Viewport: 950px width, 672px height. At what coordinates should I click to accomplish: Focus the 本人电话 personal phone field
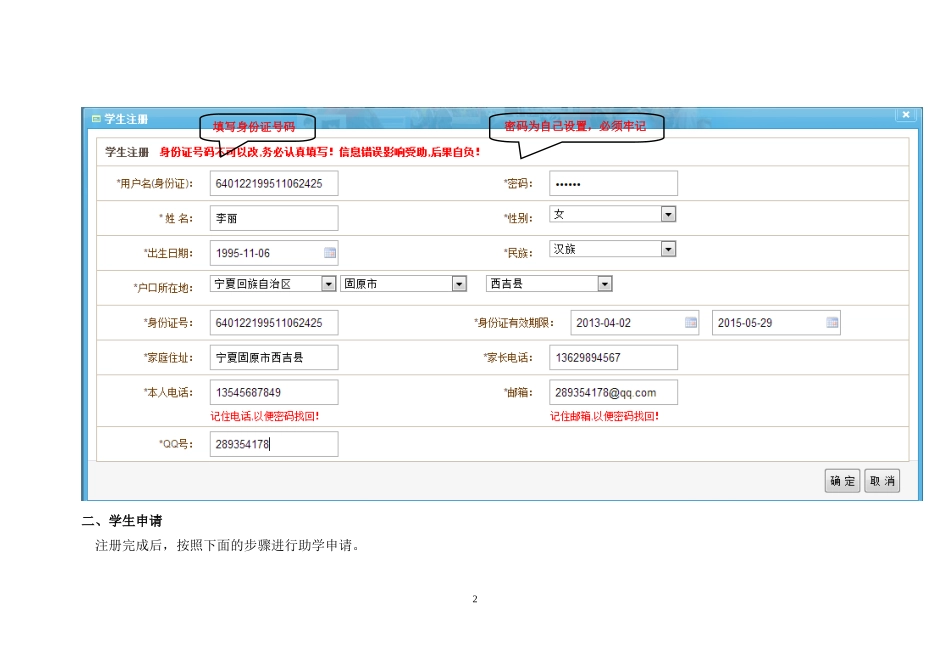(x=274, y=393)
